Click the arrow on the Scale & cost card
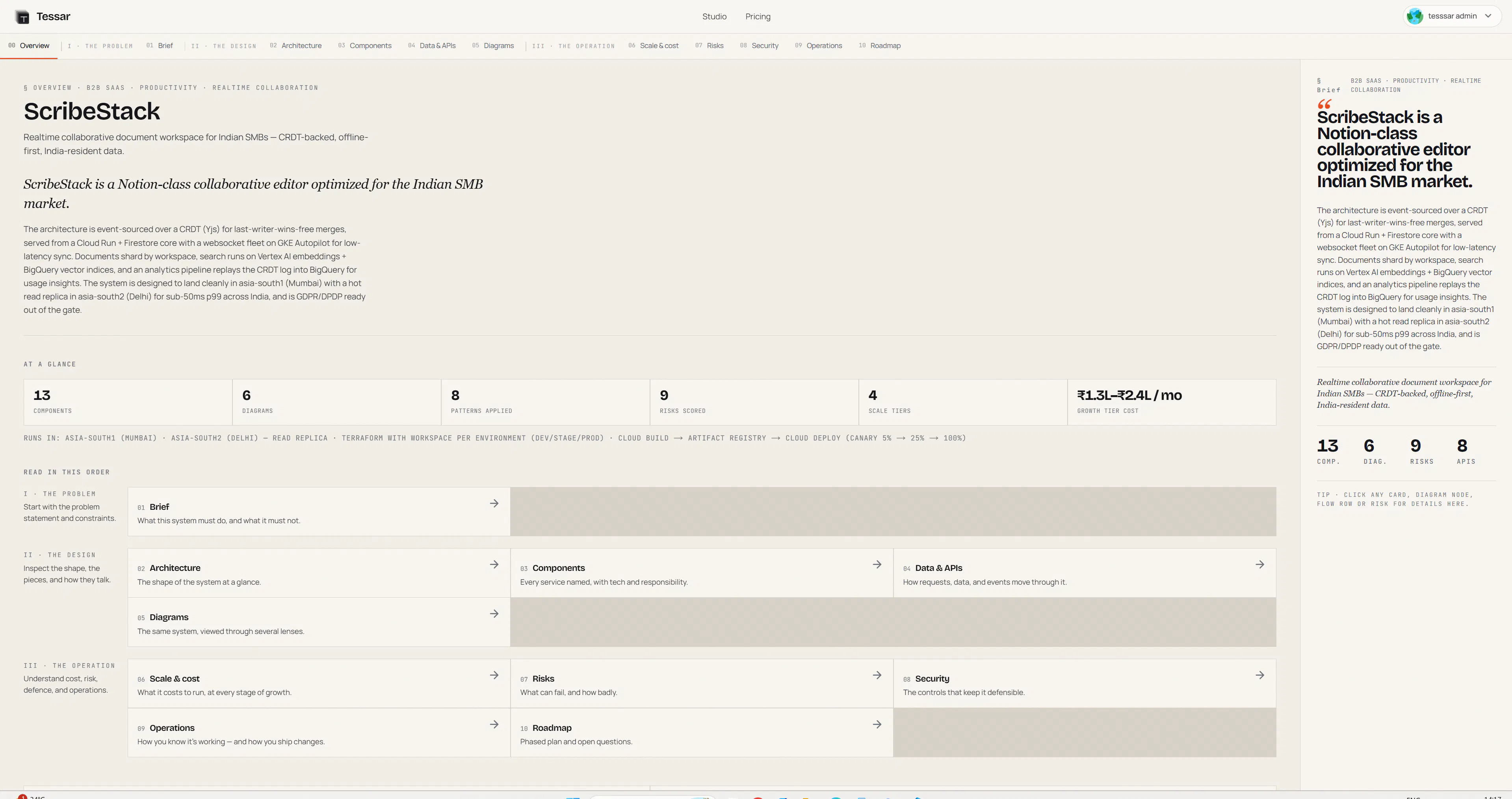Image resolution: width=1512 pixels, height=799 pixels. (494, 676)
